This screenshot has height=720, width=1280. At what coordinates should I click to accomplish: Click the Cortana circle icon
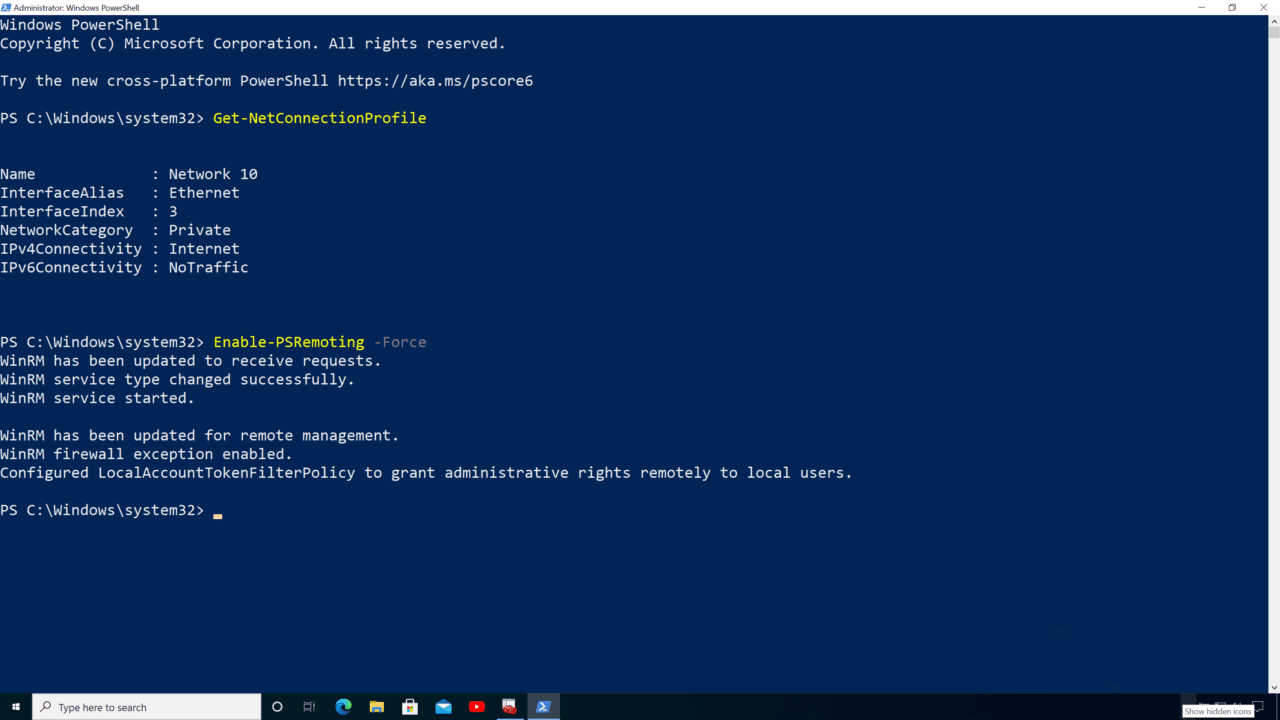point(277,707)
